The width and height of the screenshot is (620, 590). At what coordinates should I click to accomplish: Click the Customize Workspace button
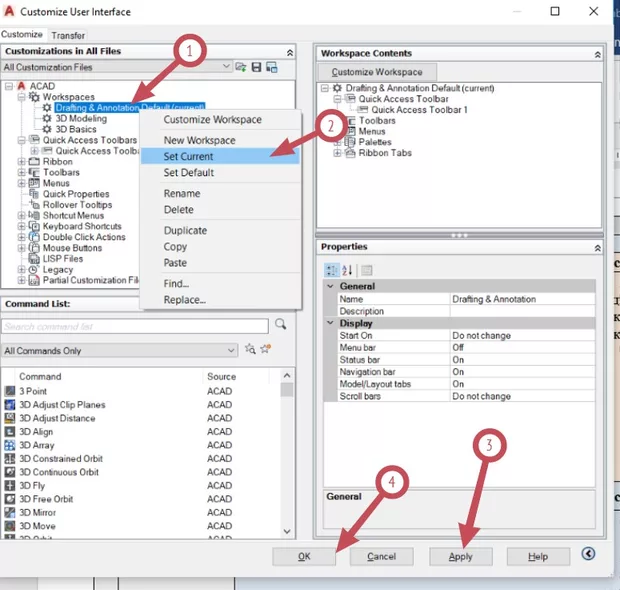(377, 72)
